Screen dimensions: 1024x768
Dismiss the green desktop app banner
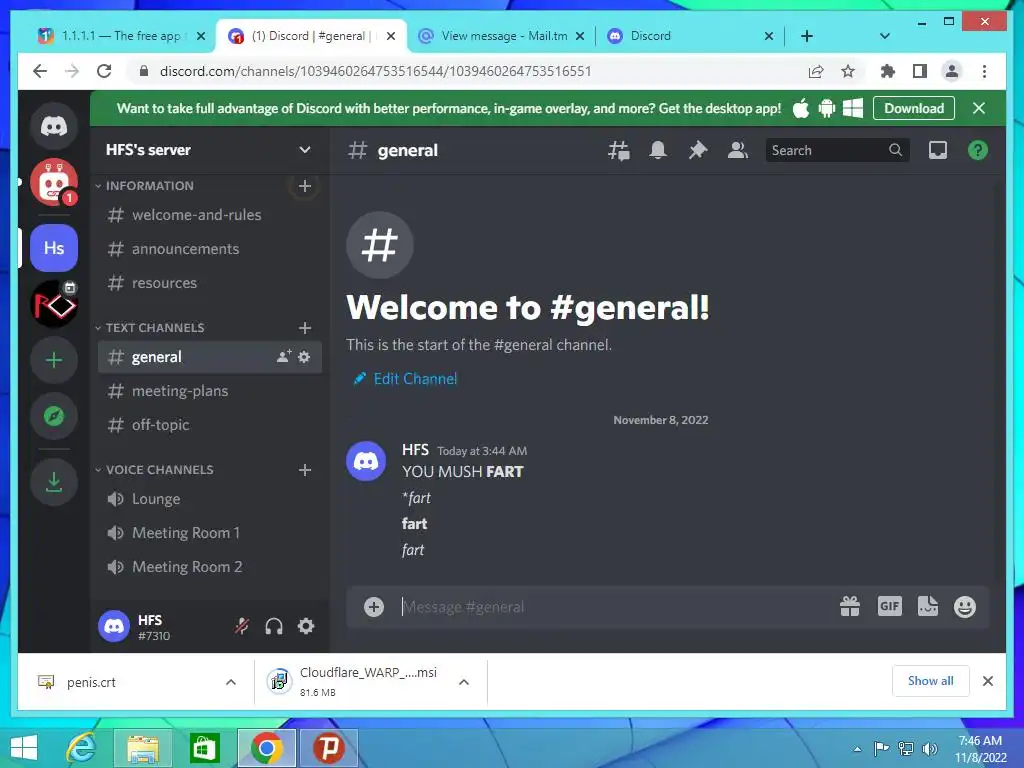click(x=978, y=108)
